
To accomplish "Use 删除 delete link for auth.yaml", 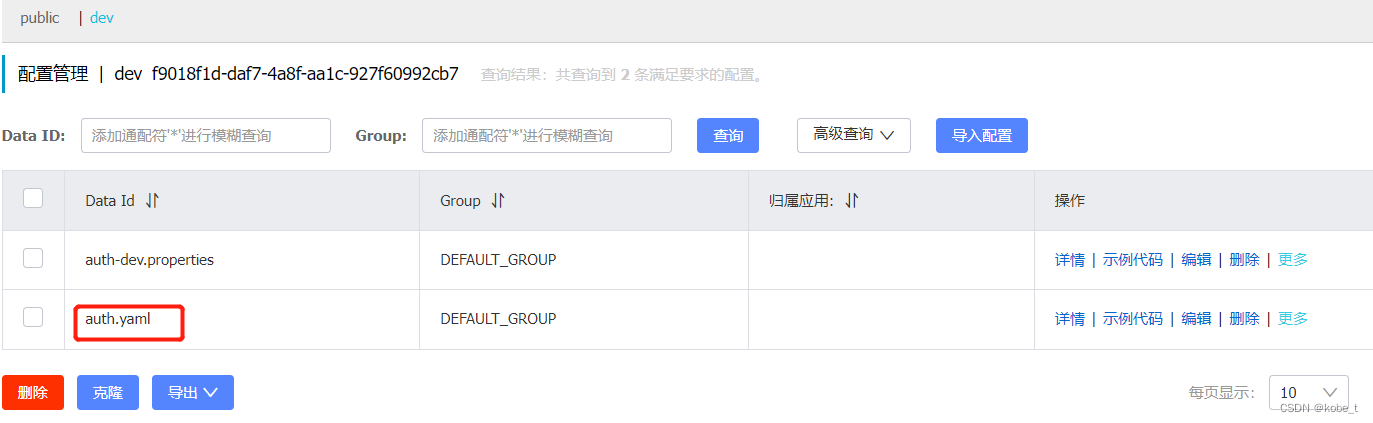I will [1244, 319].
